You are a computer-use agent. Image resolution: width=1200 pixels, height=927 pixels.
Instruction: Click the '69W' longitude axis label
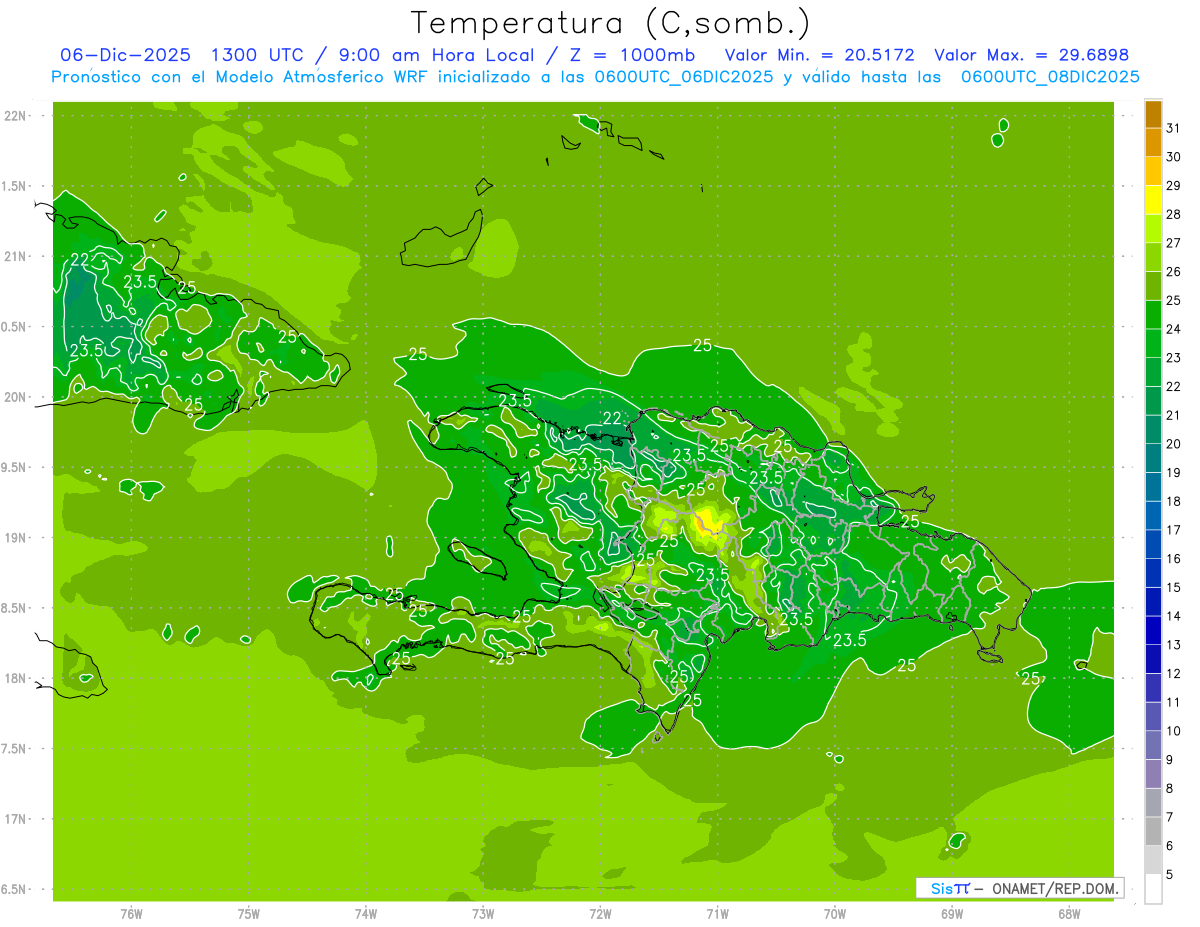click(x=952, y=914)
